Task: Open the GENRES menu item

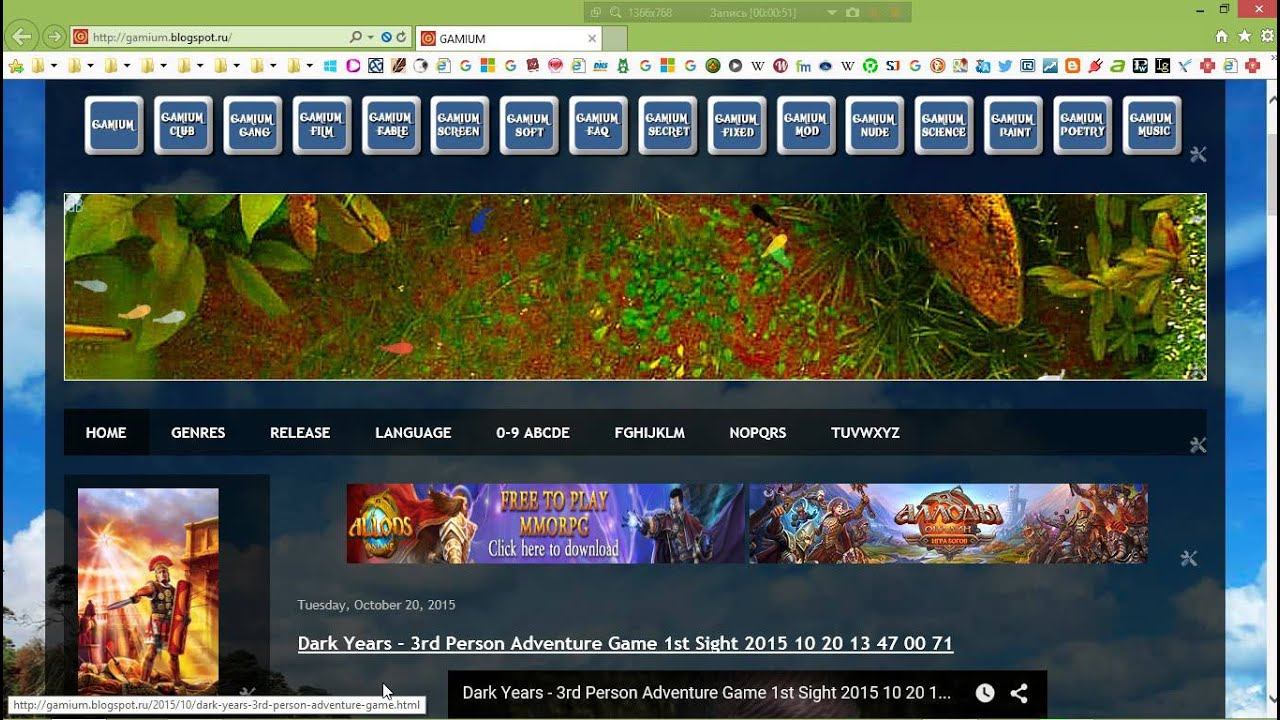Action: 198,433
